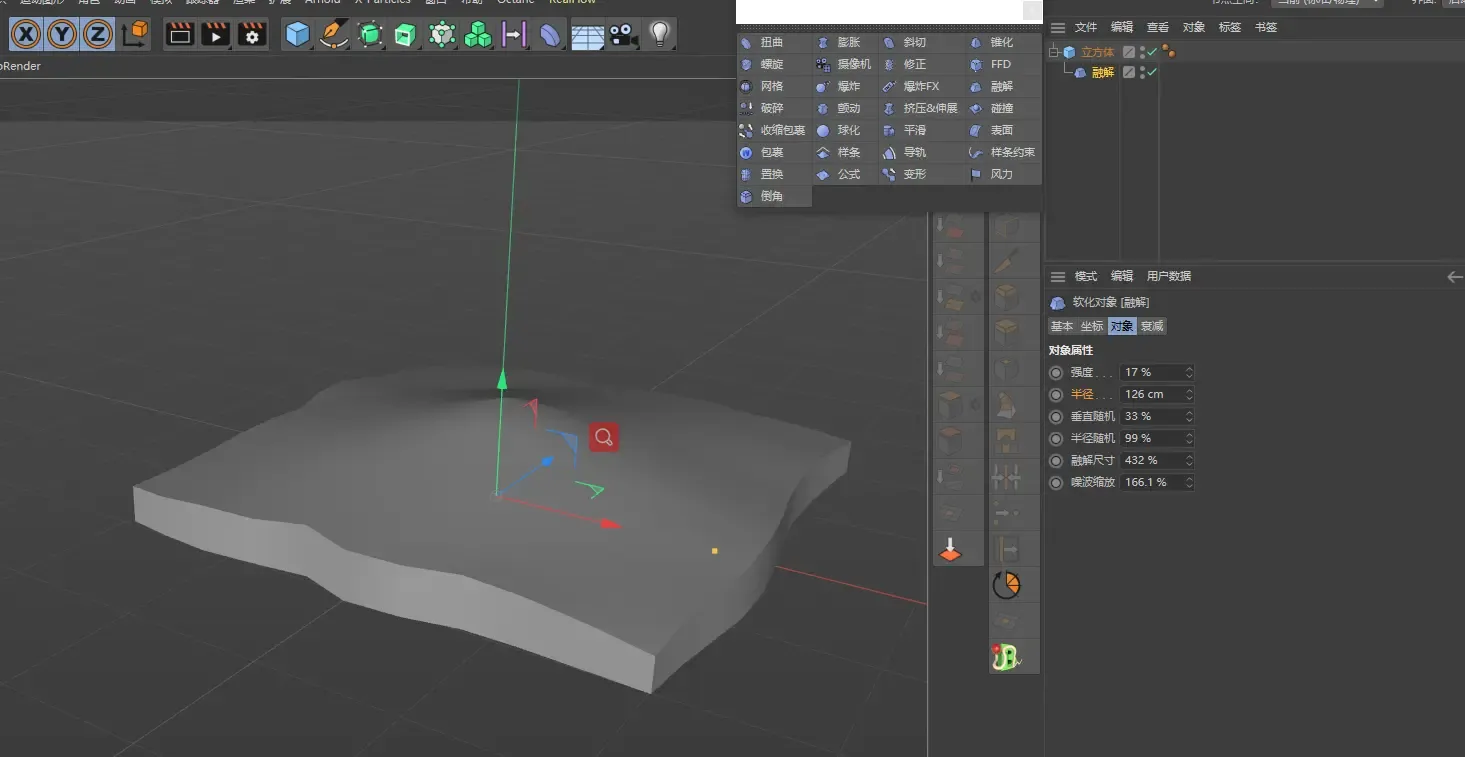This screenshot has width=1465, height=757.
Task: Toggle the X axis lock
Action: point(26,35)
